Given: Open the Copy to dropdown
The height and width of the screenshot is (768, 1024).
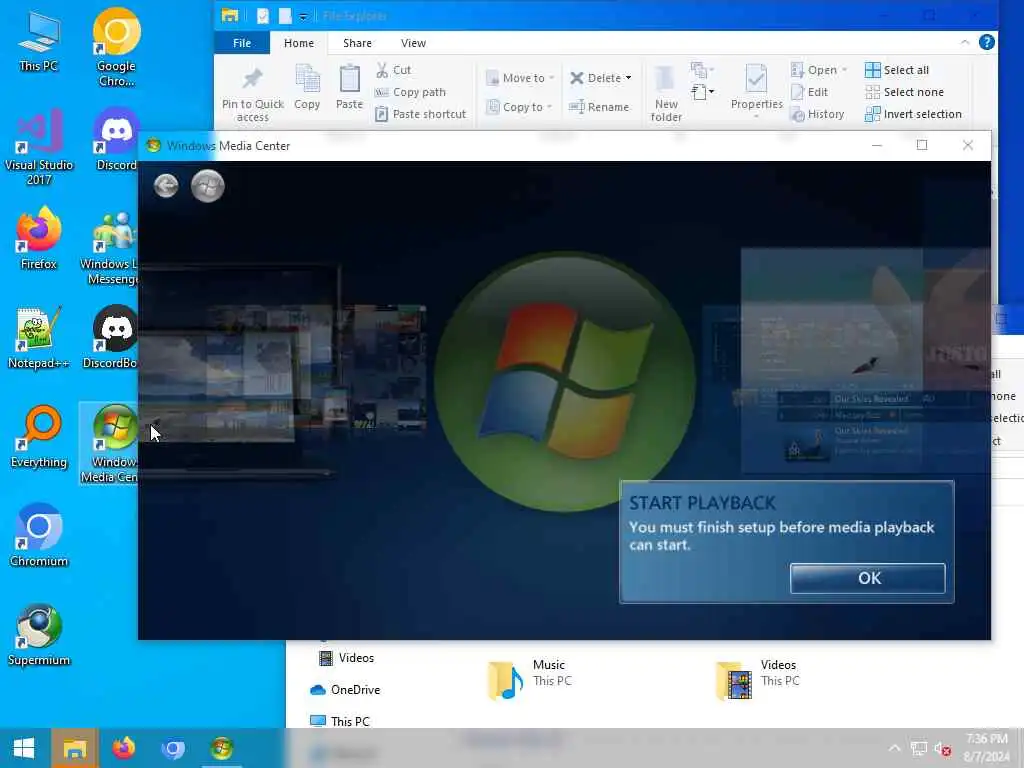Looking at the screenshot, I should [519, 107].
